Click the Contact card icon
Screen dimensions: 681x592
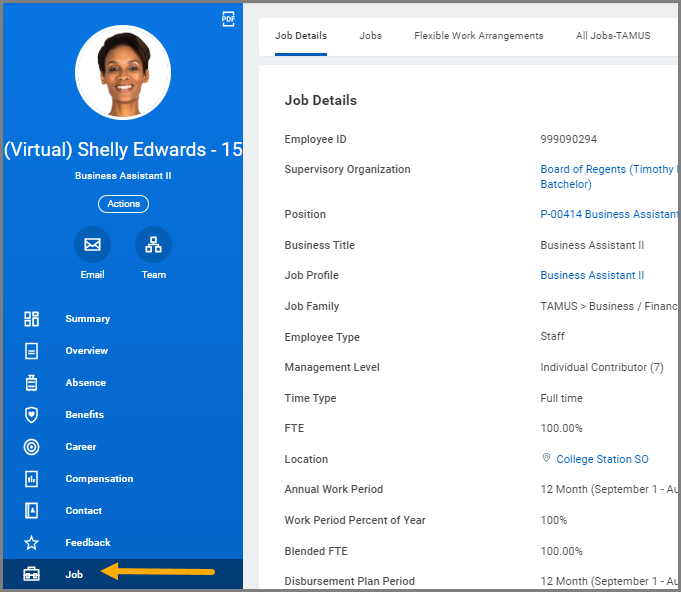click(31, 511)
